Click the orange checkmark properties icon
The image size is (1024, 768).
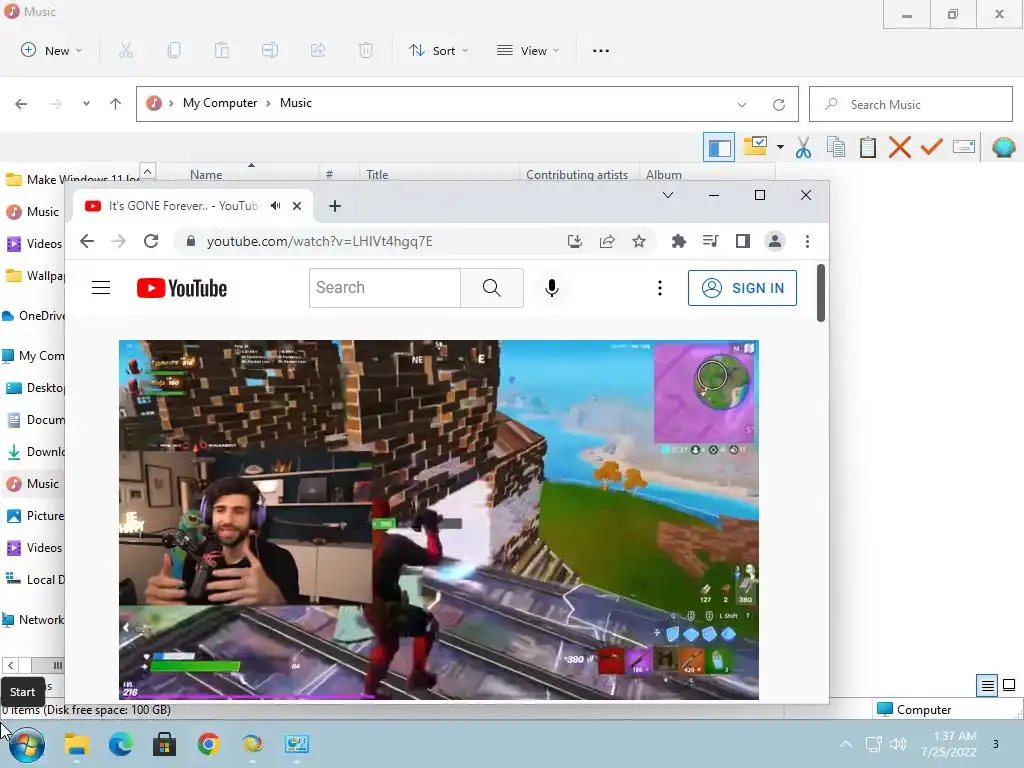click(932, 147)
